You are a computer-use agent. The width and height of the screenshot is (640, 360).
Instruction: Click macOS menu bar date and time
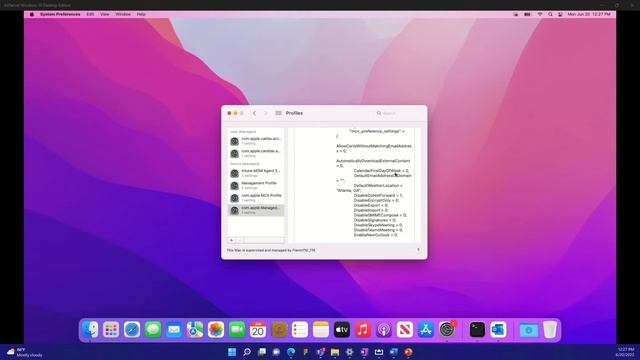[x=589, y=14]
